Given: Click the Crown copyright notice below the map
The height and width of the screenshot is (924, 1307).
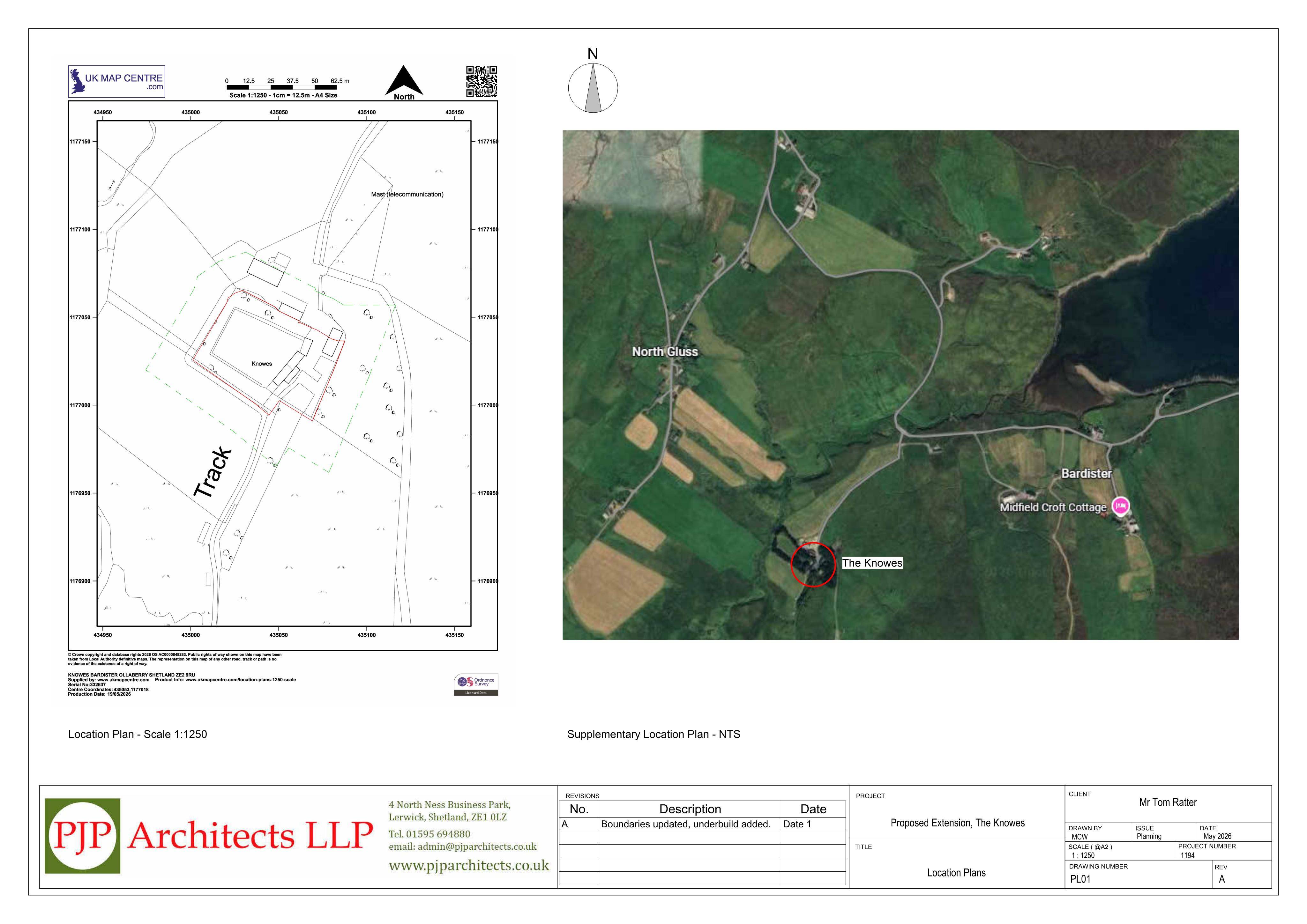Looking at the screenshot, I should pos(175,659).
